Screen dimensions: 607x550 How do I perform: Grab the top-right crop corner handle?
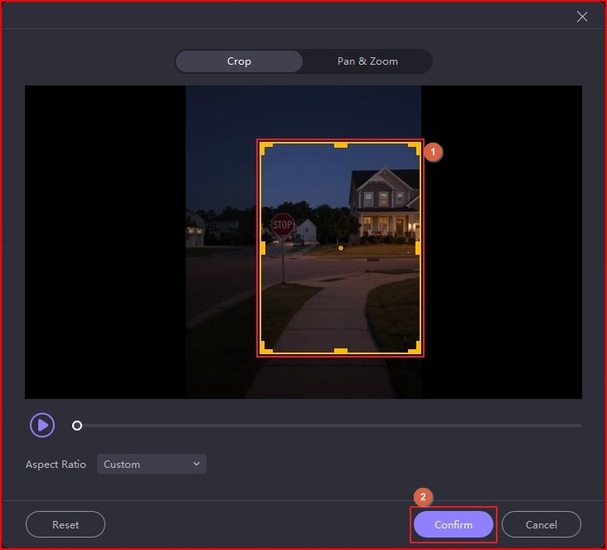[x=415, y=148]
